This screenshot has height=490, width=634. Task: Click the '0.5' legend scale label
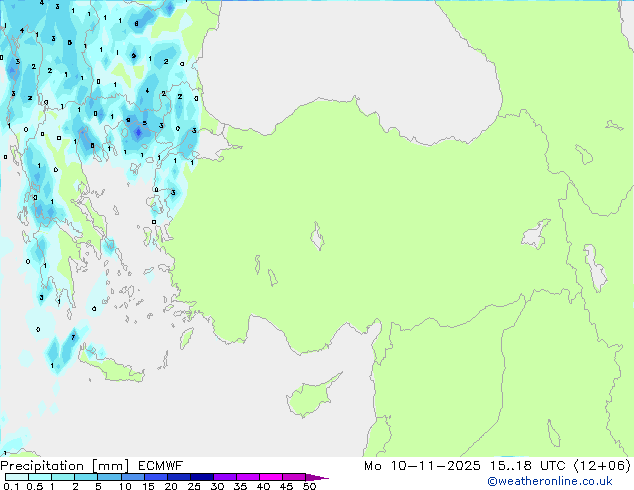[35, 486]
